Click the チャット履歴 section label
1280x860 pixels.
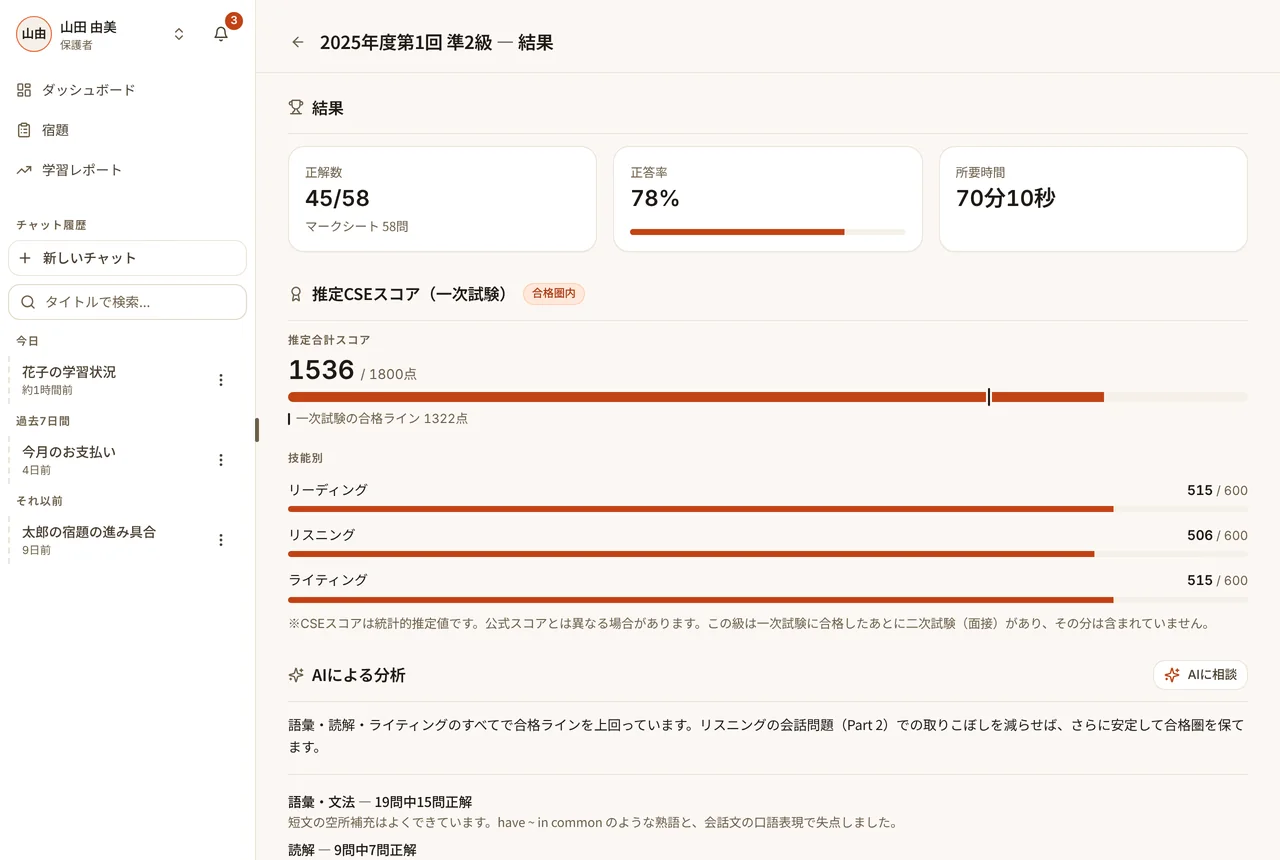(51, 225)
